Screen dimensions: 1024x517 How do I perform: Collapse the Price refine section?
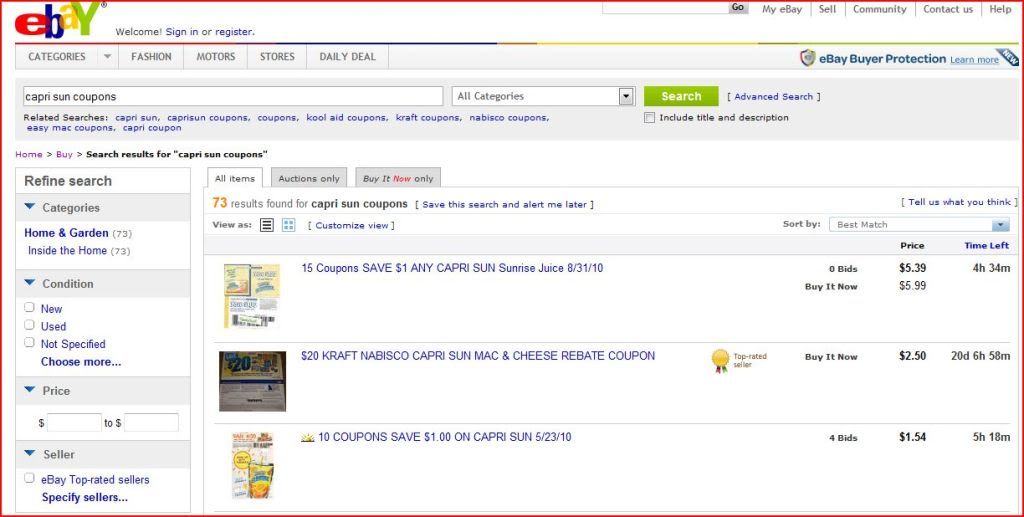point(29,390)
